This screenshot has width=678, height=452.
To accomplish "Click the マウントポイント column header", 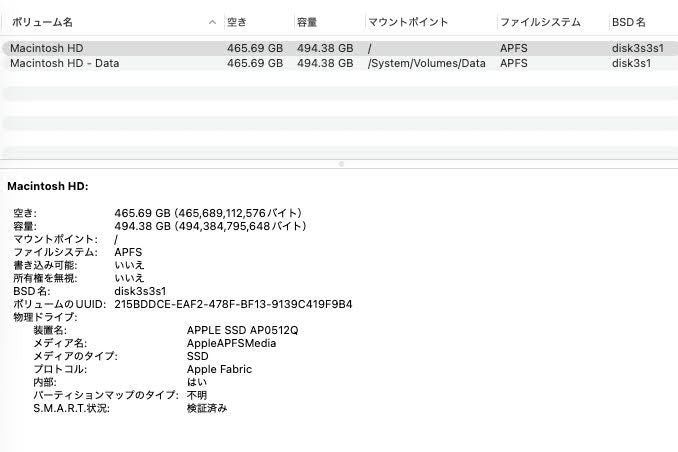I will (408, 22).
